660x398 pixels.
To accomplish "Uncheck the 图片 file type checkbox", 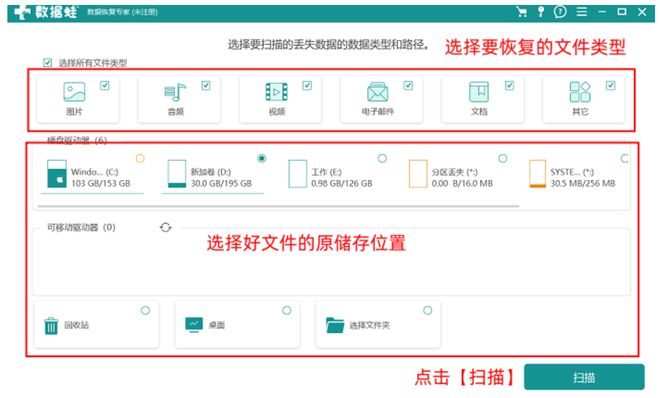I will (x=104, y=85).
